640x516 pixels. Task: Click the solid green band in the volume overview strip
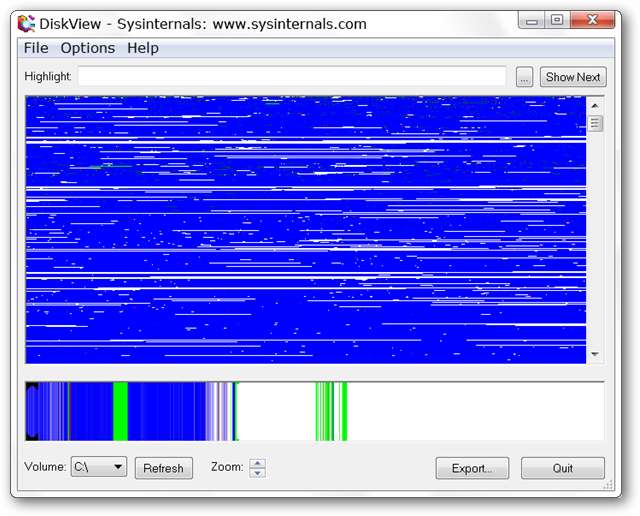(x=120, y=411)
